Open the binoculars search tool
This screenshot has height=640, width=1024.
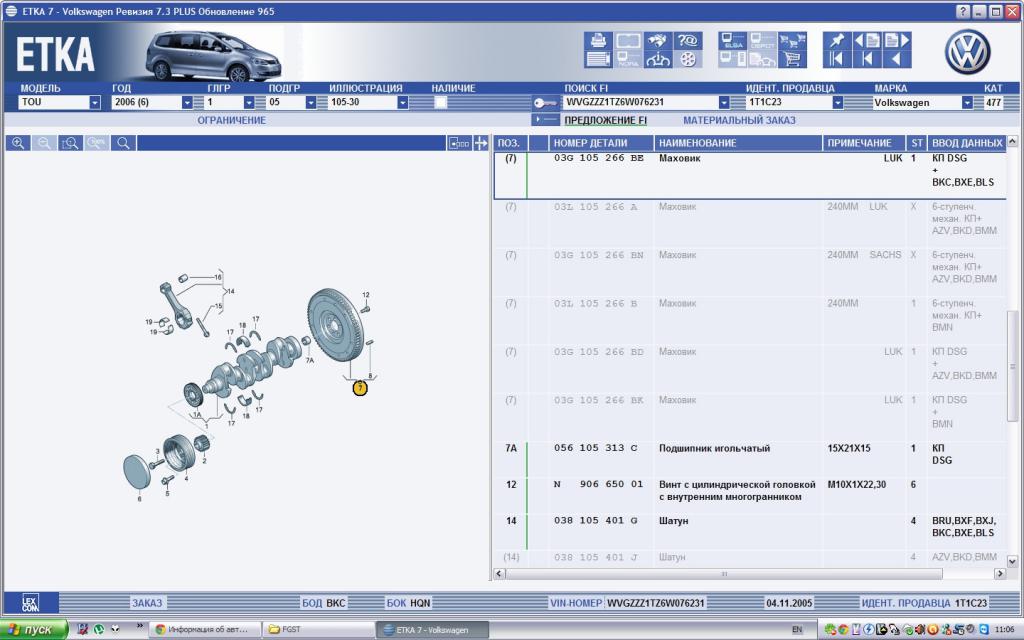tap(658, 40)
